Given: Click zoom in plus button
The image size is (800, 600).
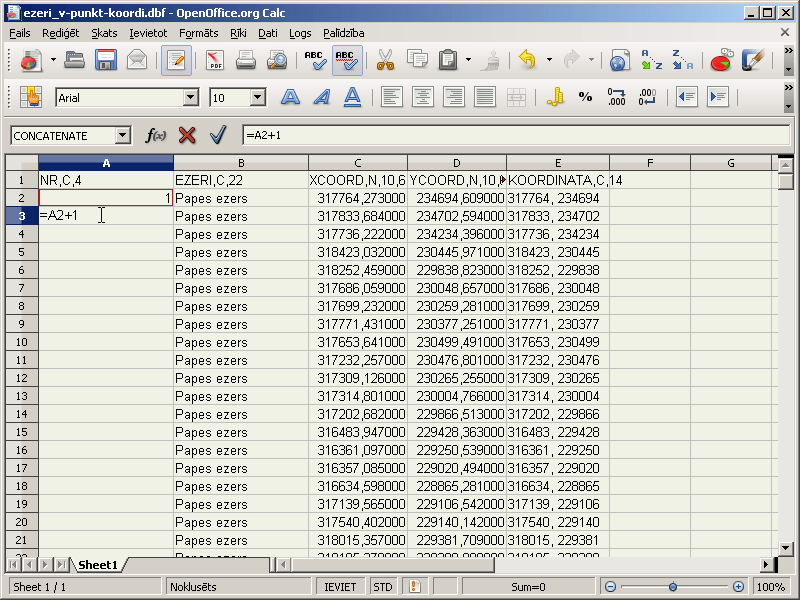Looking at the screenshot, I should pos(738,587).
